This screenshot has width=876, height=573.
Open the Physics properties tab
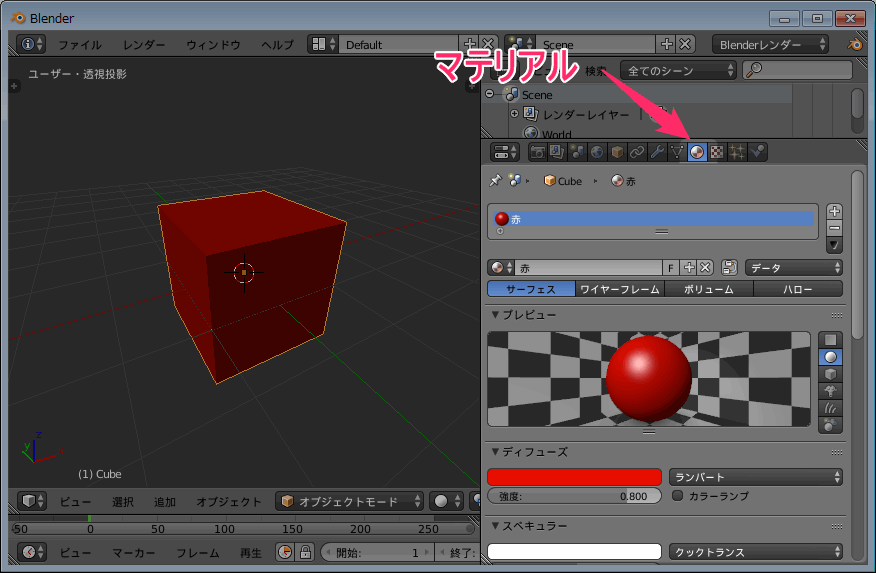tap(757, 152)
